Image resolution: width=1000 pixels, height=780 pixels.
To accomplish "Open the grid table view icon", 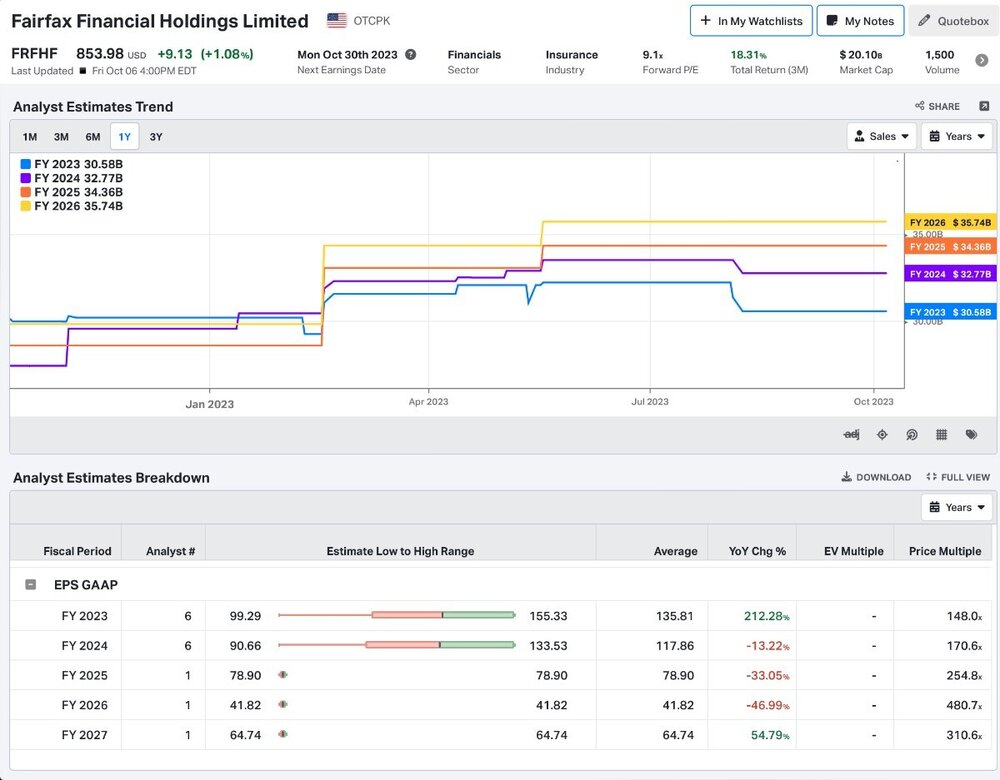I will tap(941, 434).
